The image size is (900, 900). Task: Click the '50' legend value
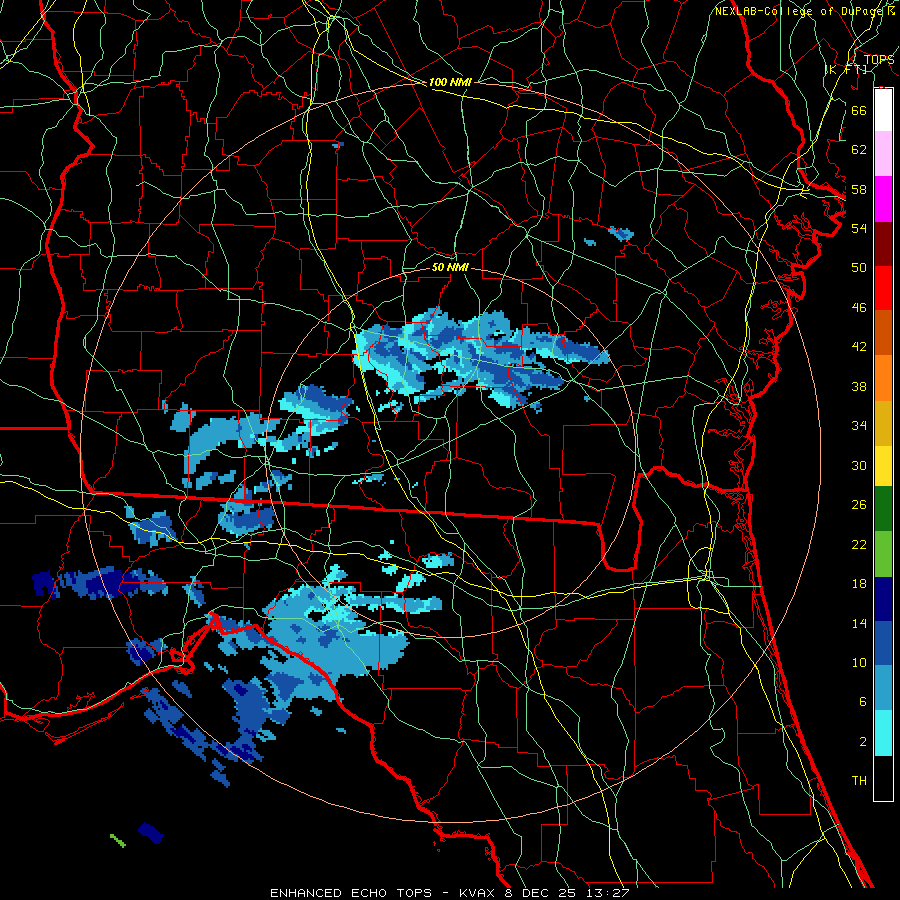(859, 268)
